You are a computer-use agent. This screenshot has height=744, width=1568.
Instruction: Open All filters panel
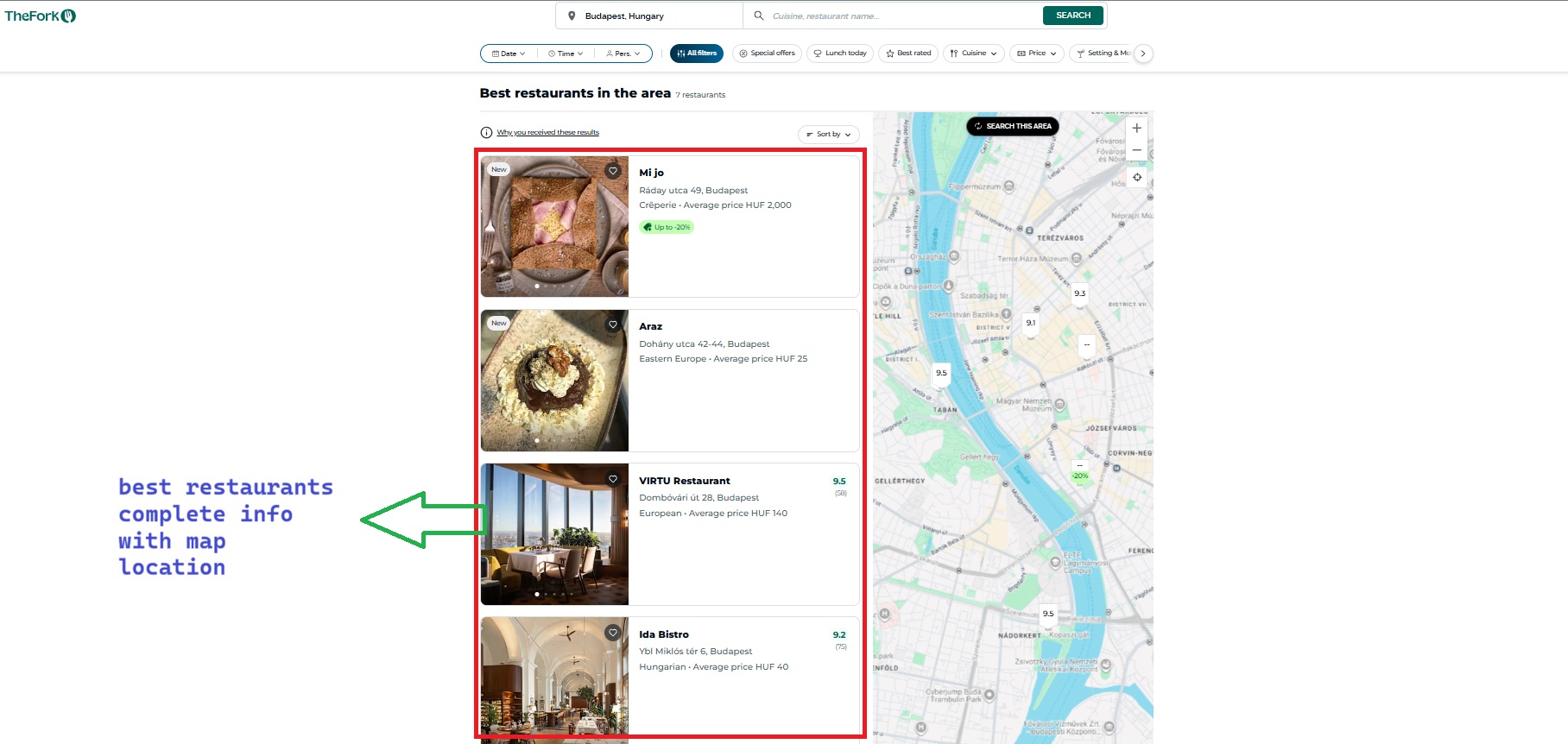pyautogui.click(x=697, y=54)
